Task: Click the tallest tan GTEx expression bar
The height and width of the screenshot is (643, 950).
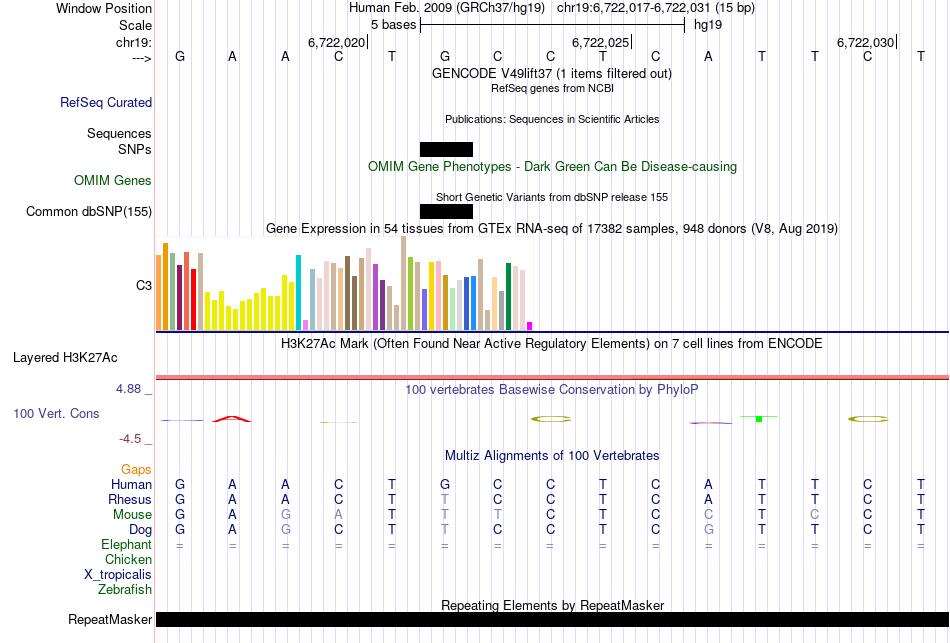Action: 404,283
